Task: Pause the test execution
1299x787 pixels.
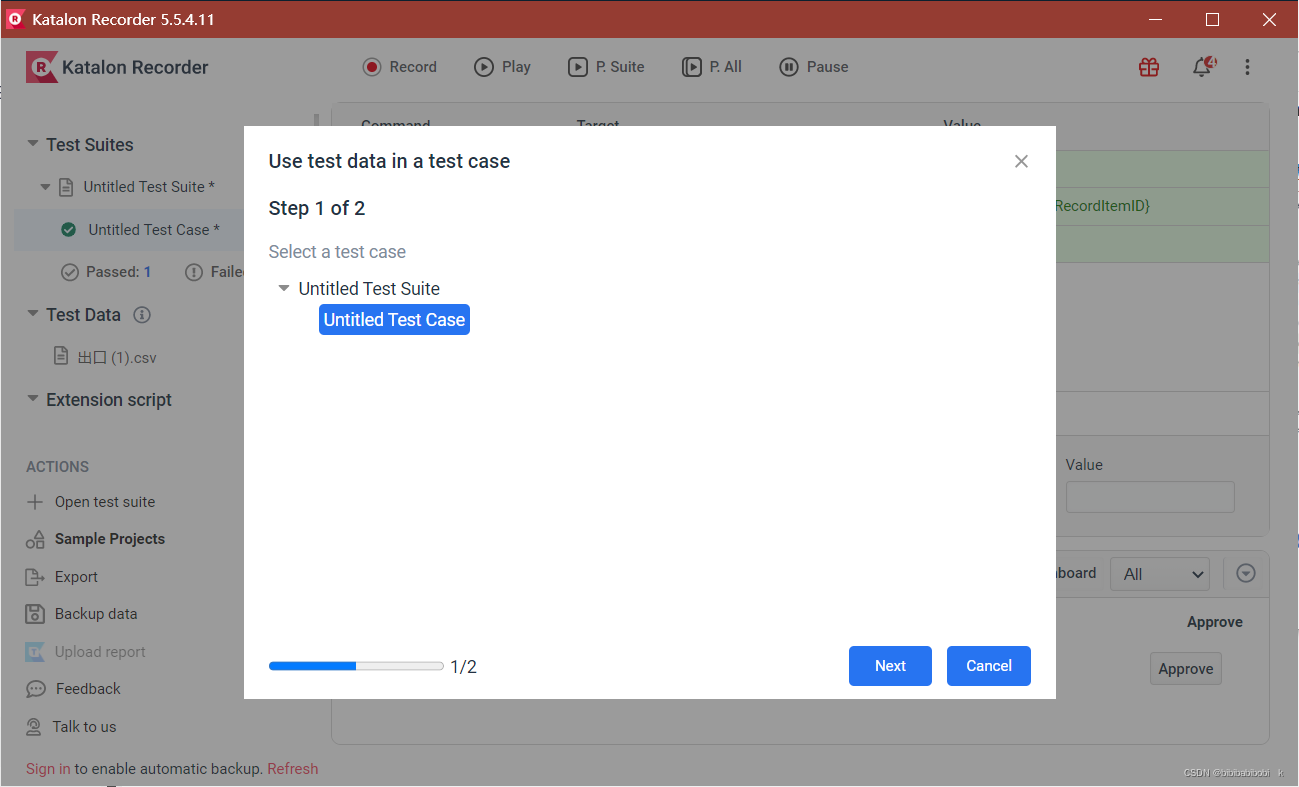Action: 814,67
